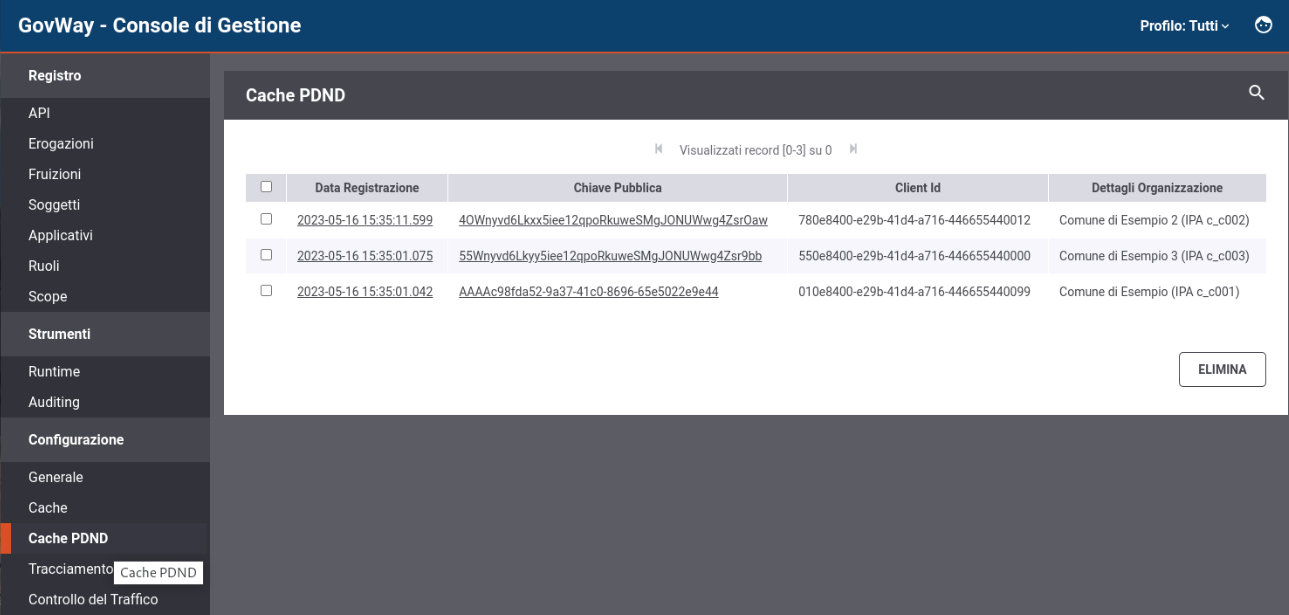Open public key starting with 4OWnyvd6Lkxx5
1289x615 pixels.
coord(613,220)
